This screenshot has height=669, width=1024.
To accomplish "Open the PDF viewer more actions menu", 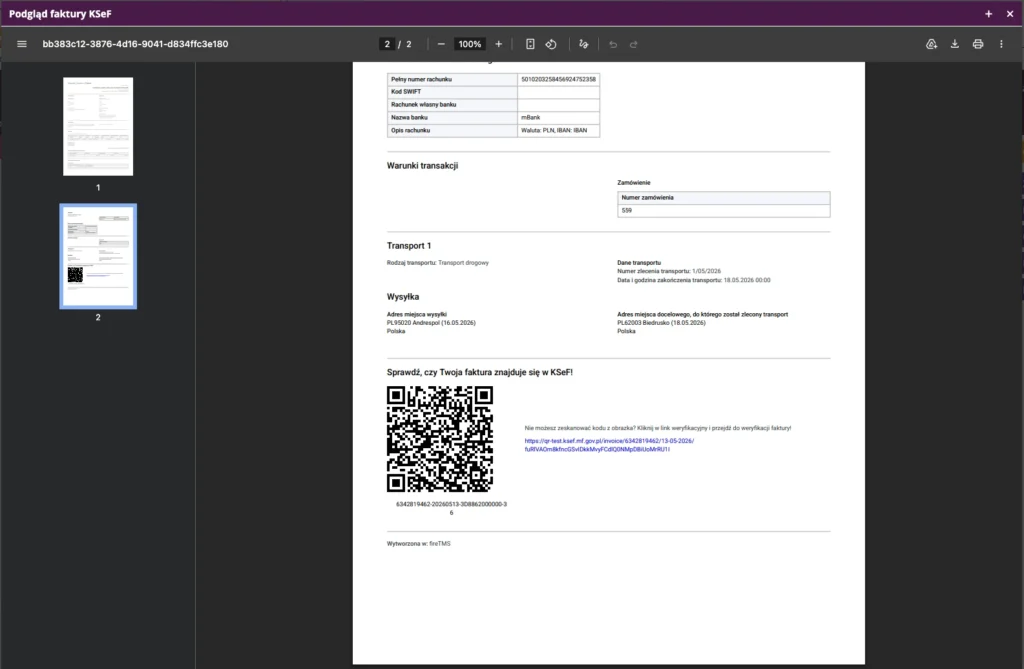I will point(1001,44).
